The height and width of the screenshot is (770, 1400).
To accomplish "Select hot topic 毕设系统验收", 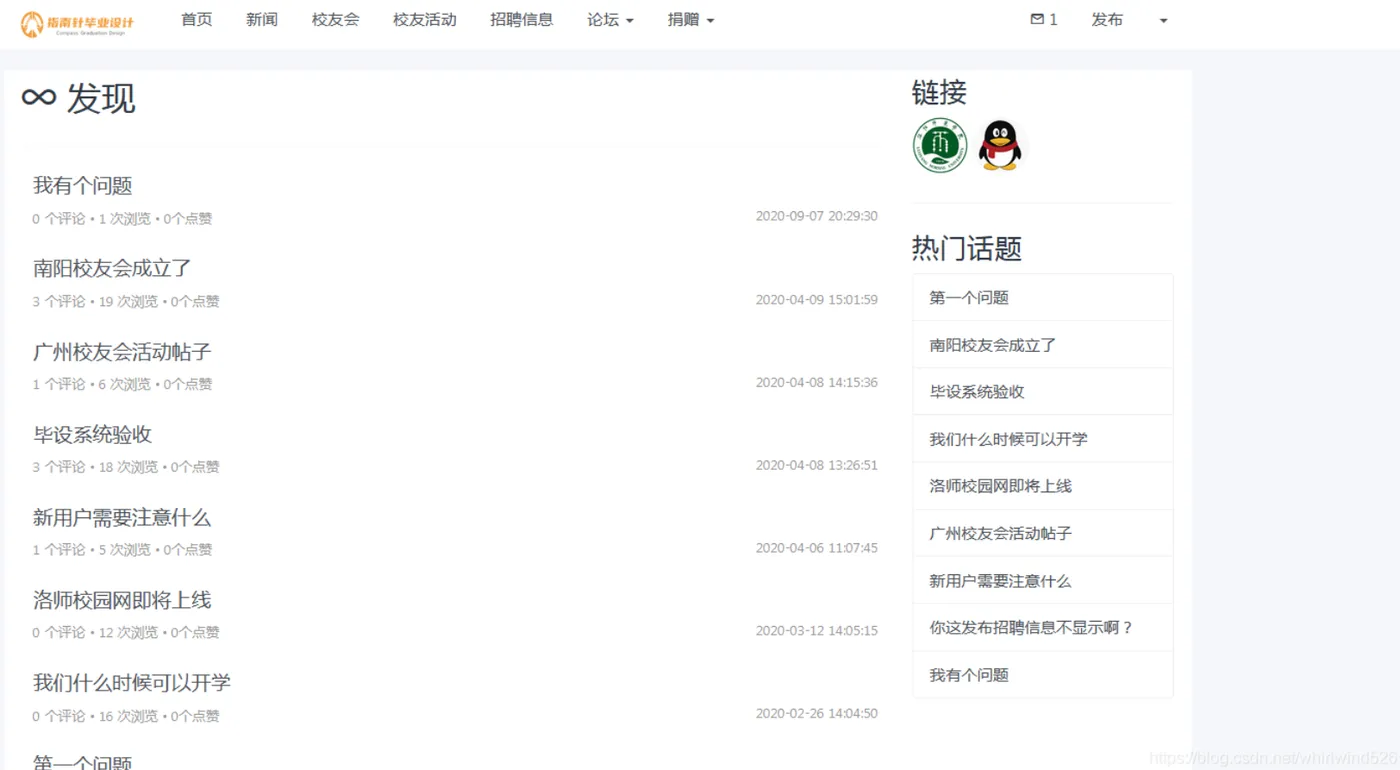I will [x=1043, y=392].
